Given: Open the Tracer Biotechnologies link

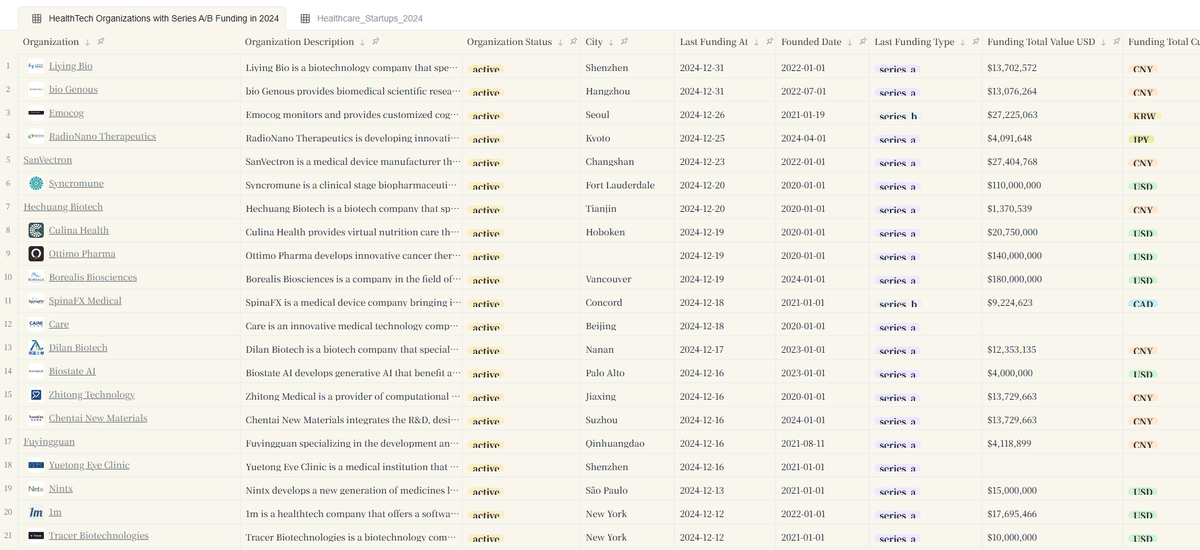Looking at the screenshot, I should click(x=99, y=536).
